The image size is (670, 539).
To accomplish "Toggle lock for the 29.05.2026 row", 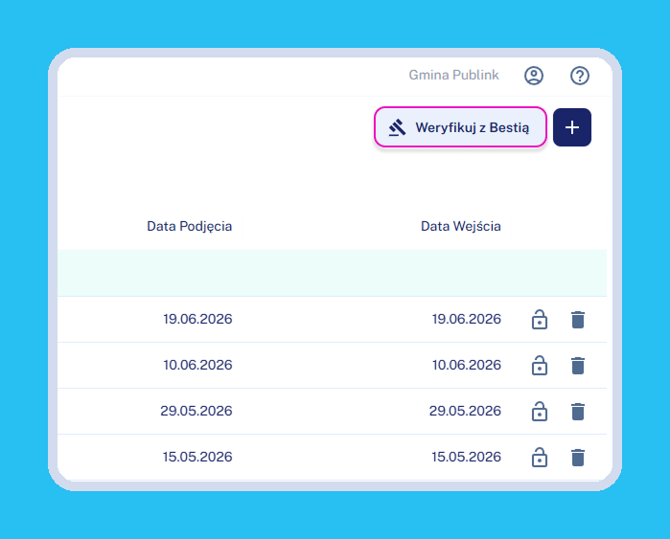I will pyautogui.click(x=539, y=411).
